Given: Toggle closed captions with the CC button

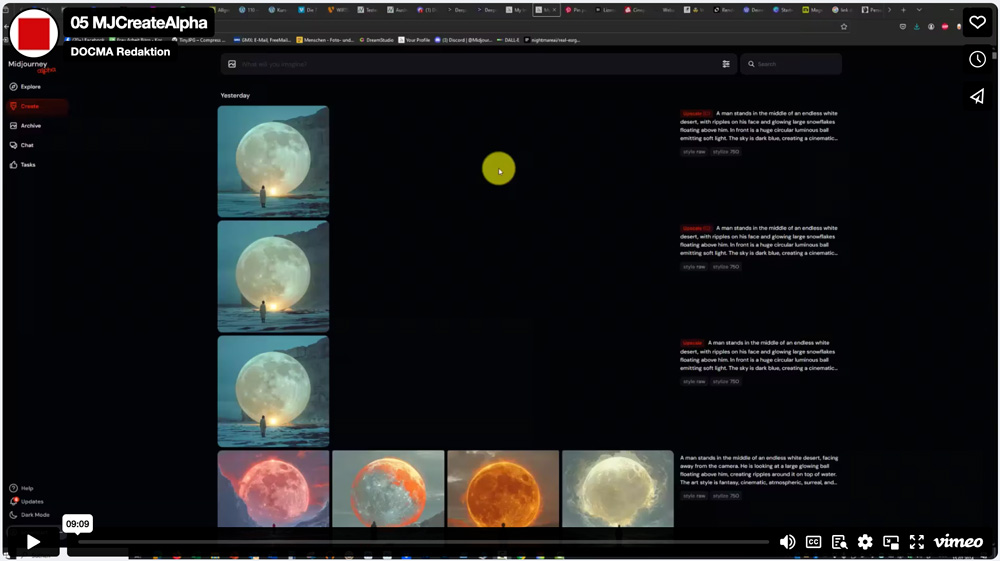Looking at the screenshot, I should pyautogui.click(x=814, y=542).
